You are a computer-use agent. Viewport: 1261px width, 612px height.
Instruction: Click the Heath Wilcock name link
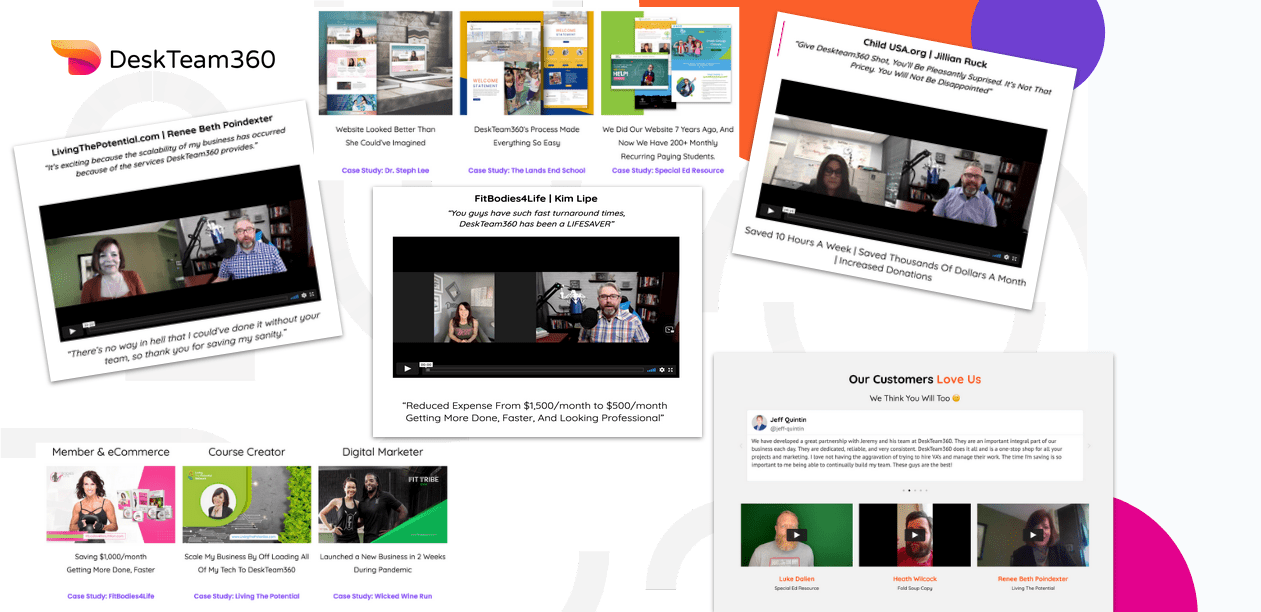[x=915, y=579]
